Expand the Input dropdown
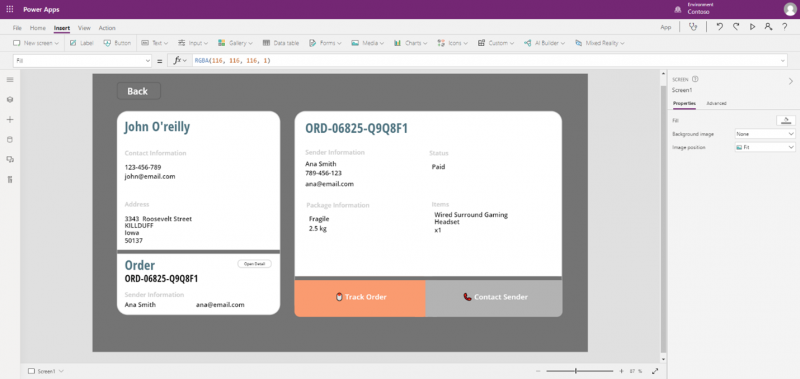800x379 pixels. (x=205, y=43)
